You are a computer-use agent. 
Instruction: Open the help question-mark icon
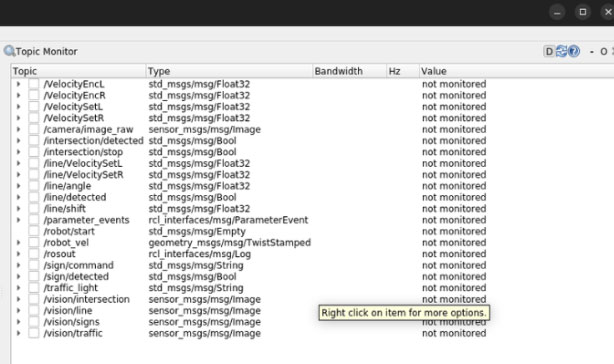(574, 51)
